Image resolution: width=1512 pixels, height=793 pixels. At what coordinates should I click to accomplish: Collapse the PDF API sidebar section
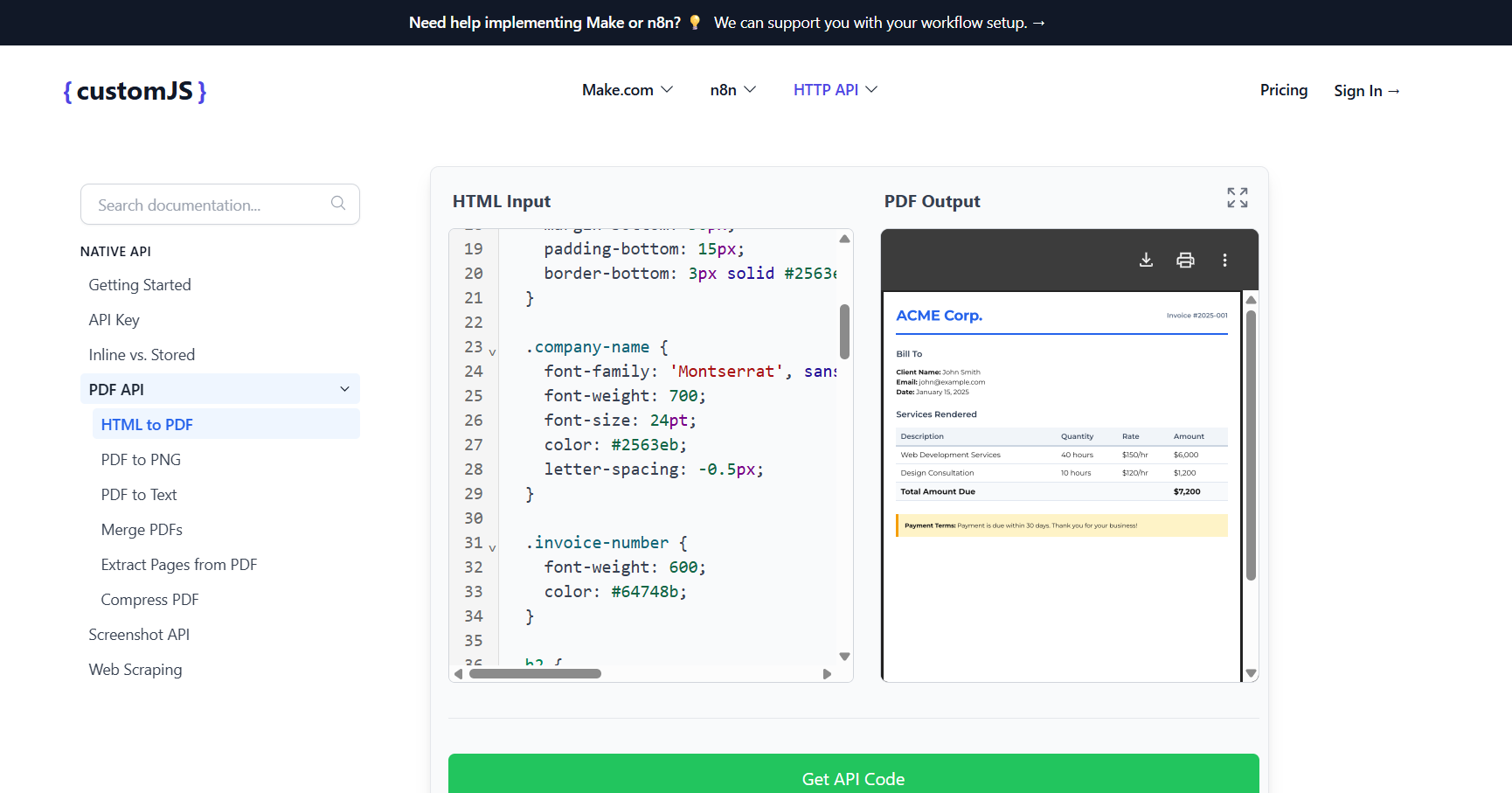tap(344, 389)
